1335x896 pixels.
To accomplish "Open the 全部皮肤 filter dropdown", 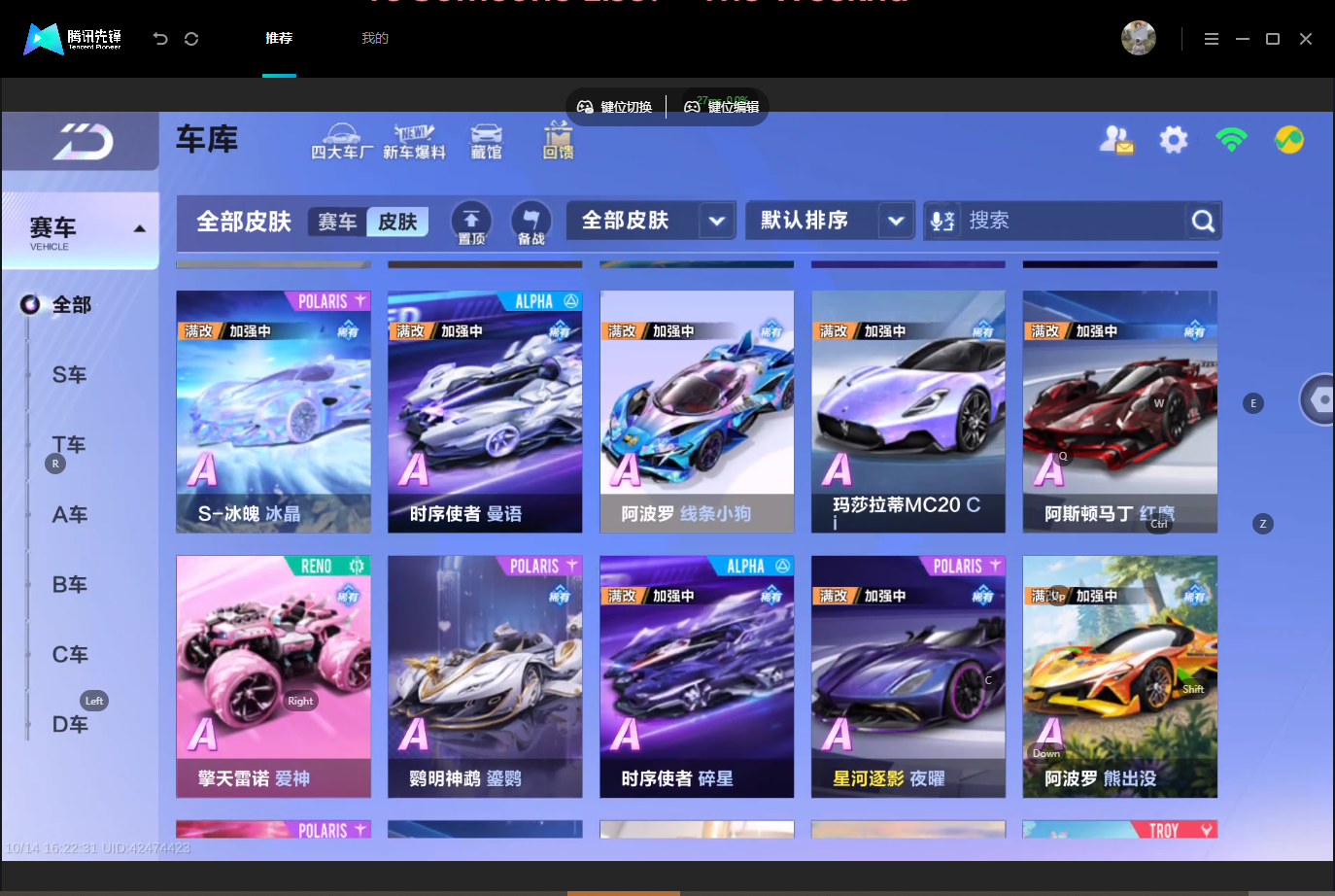I will tap(651, 221).
